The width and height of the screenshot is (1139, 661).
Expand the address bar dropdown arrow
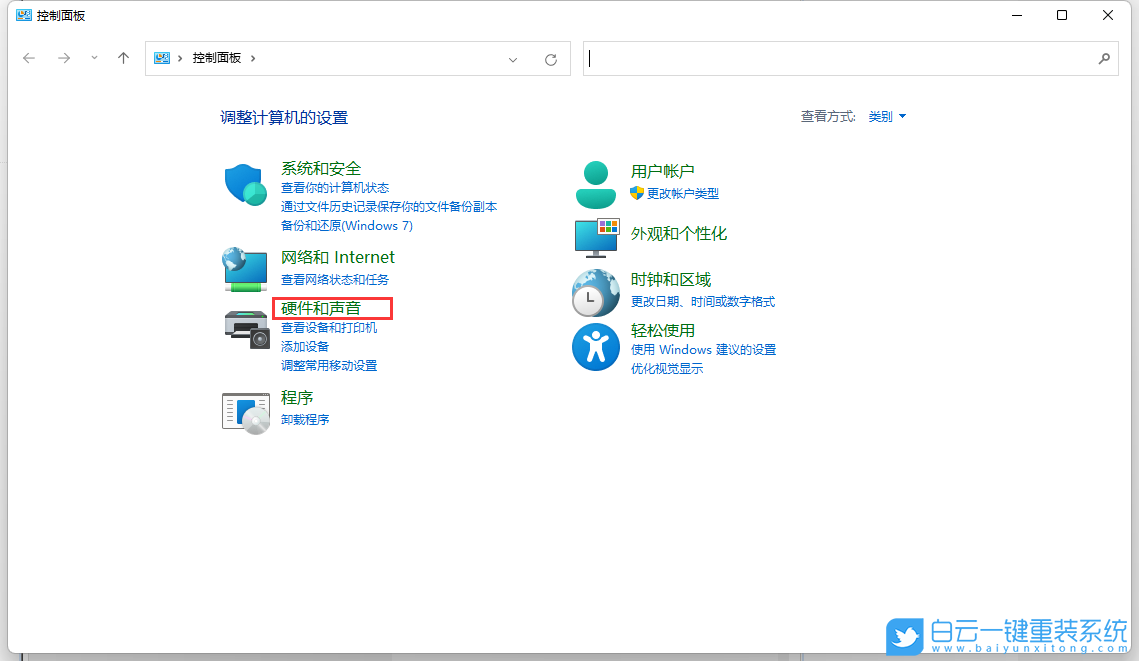pyautogui.click(x=513, y=59)
